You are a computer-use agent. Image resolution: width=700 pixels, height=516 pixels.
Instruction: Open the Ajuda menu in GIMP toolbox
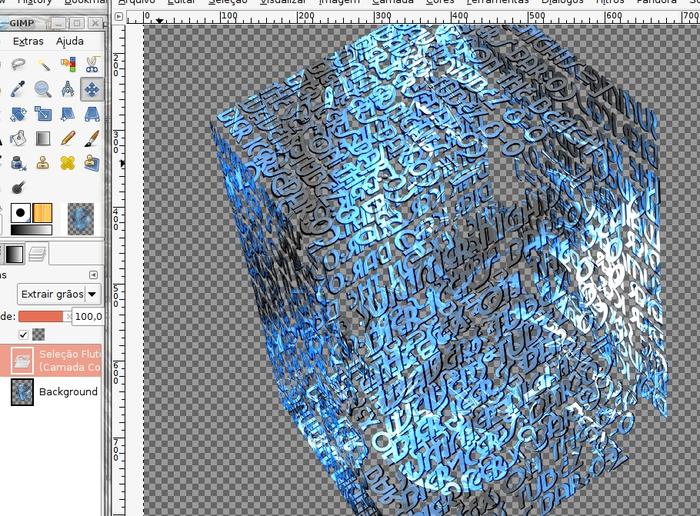click(x=70, y=41)
